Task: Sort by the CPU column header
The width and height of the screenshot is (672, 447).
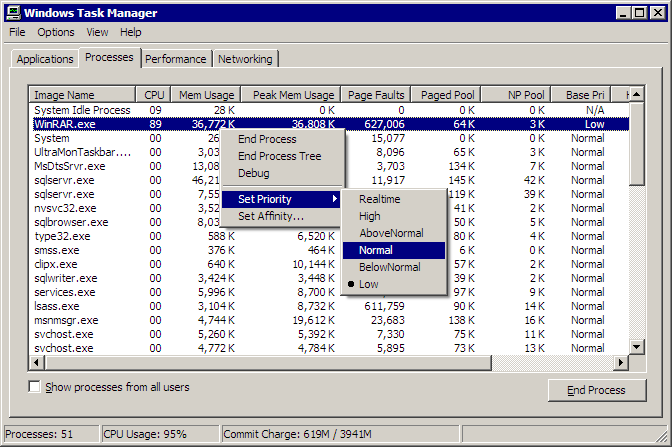Action: 154,95
